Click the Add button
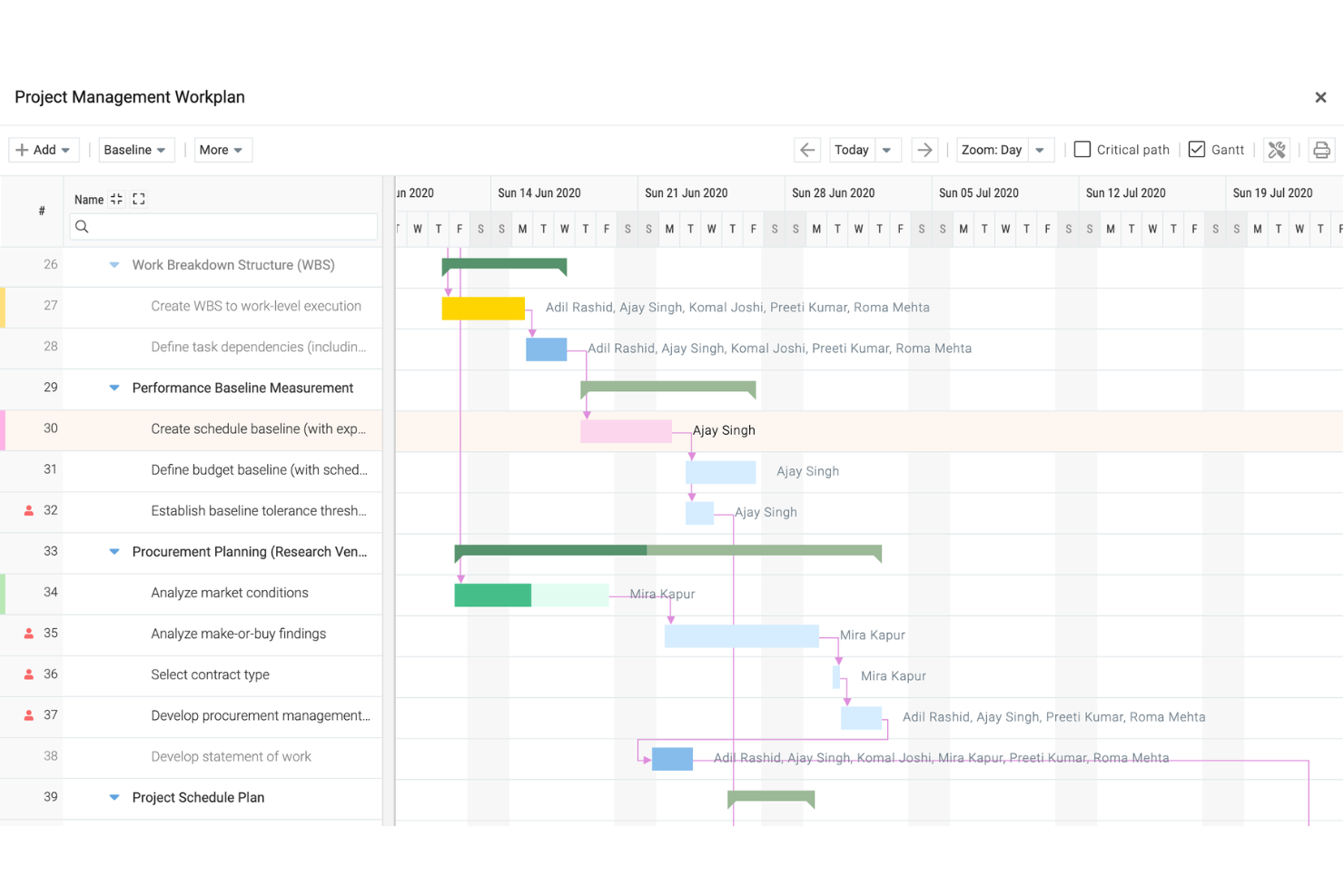 (x=43, y=149)
